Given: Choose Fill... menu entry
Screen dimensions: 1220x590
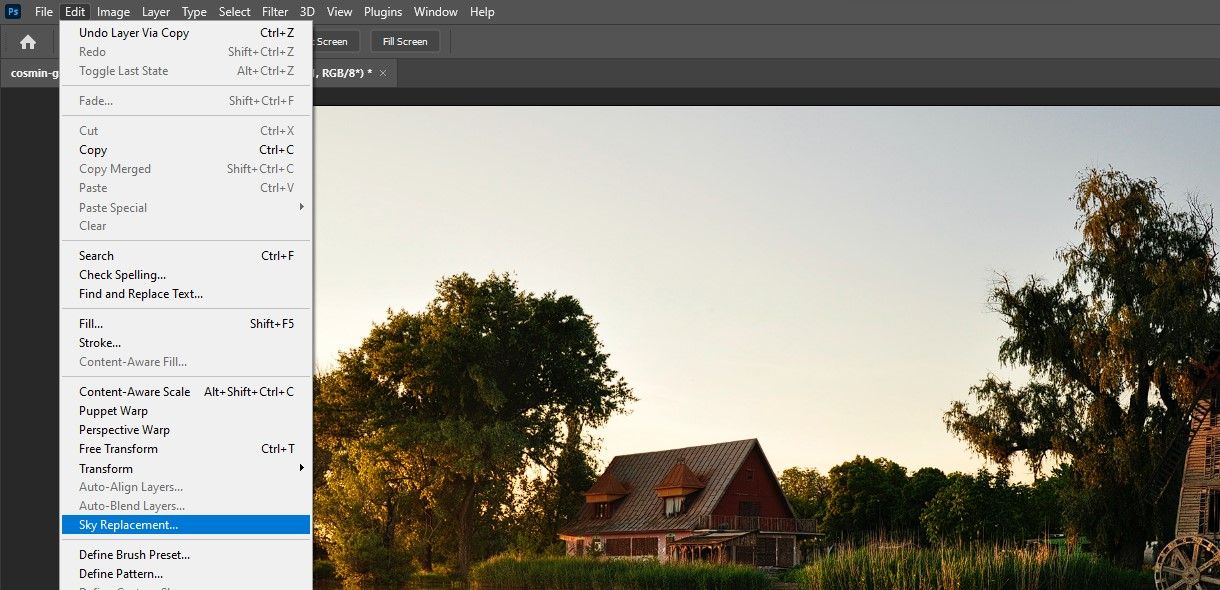Looking at the screenshot, I should [x=186, y=324].
